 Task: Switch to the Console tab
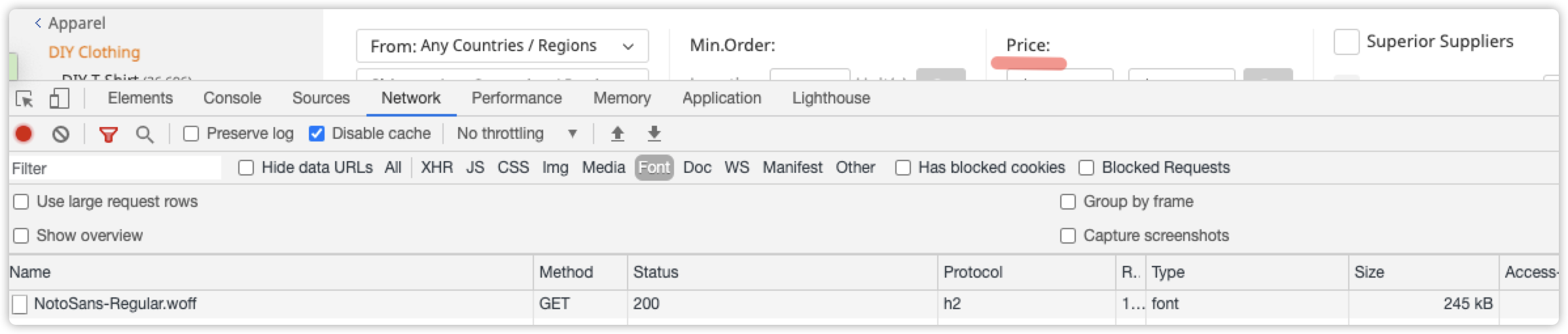point(232,98)
